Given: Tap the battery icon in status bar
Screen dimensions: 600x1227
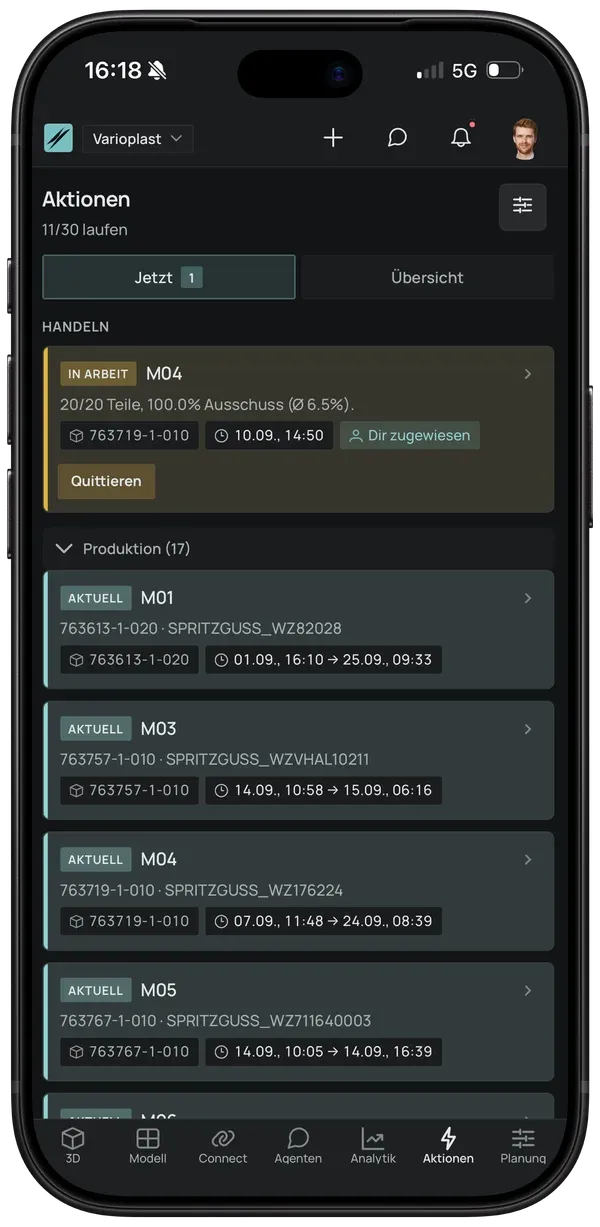Looking at the screenshot, I should click(x=503, y=71).
